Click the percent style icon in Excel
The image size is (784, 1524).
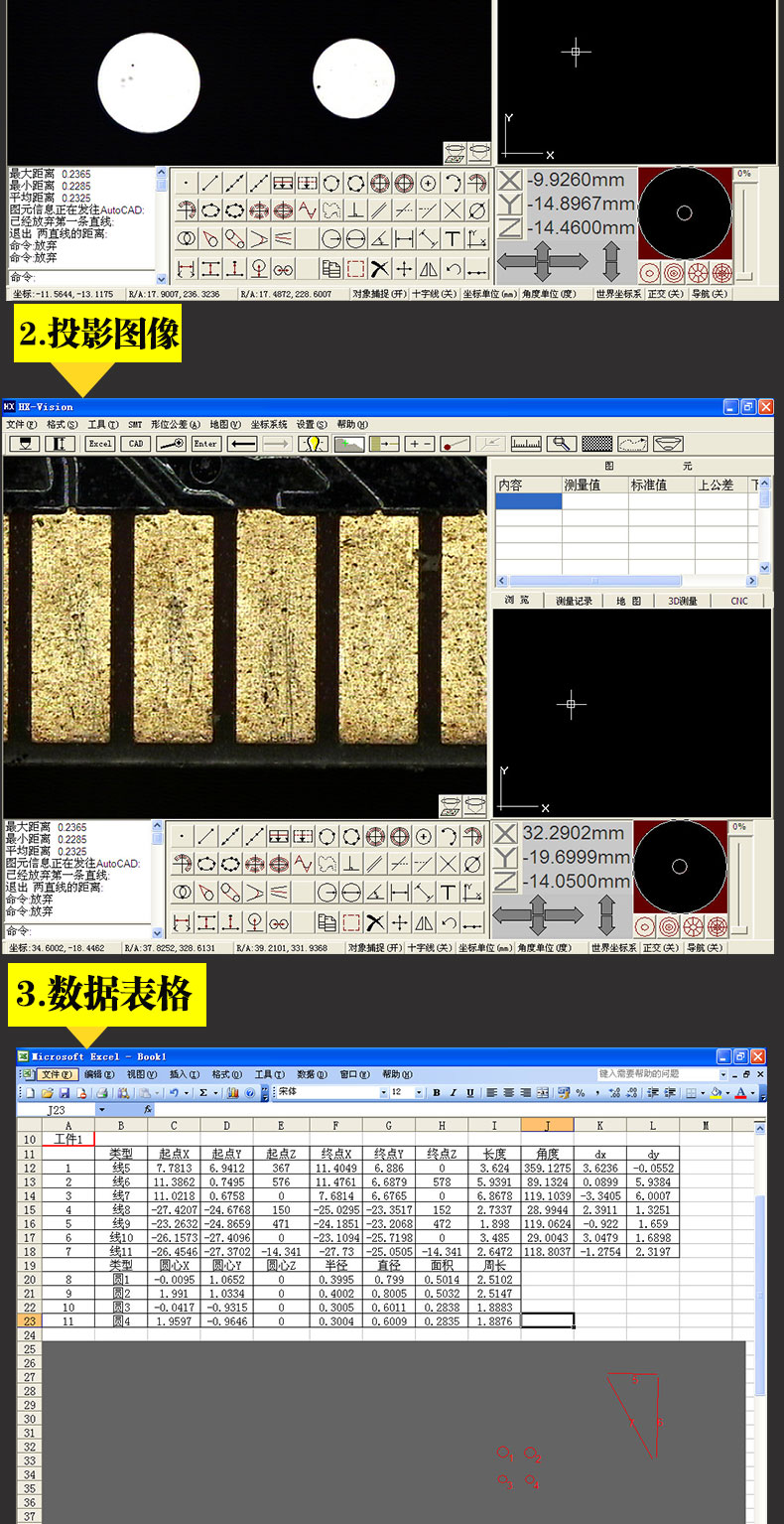581,1092
